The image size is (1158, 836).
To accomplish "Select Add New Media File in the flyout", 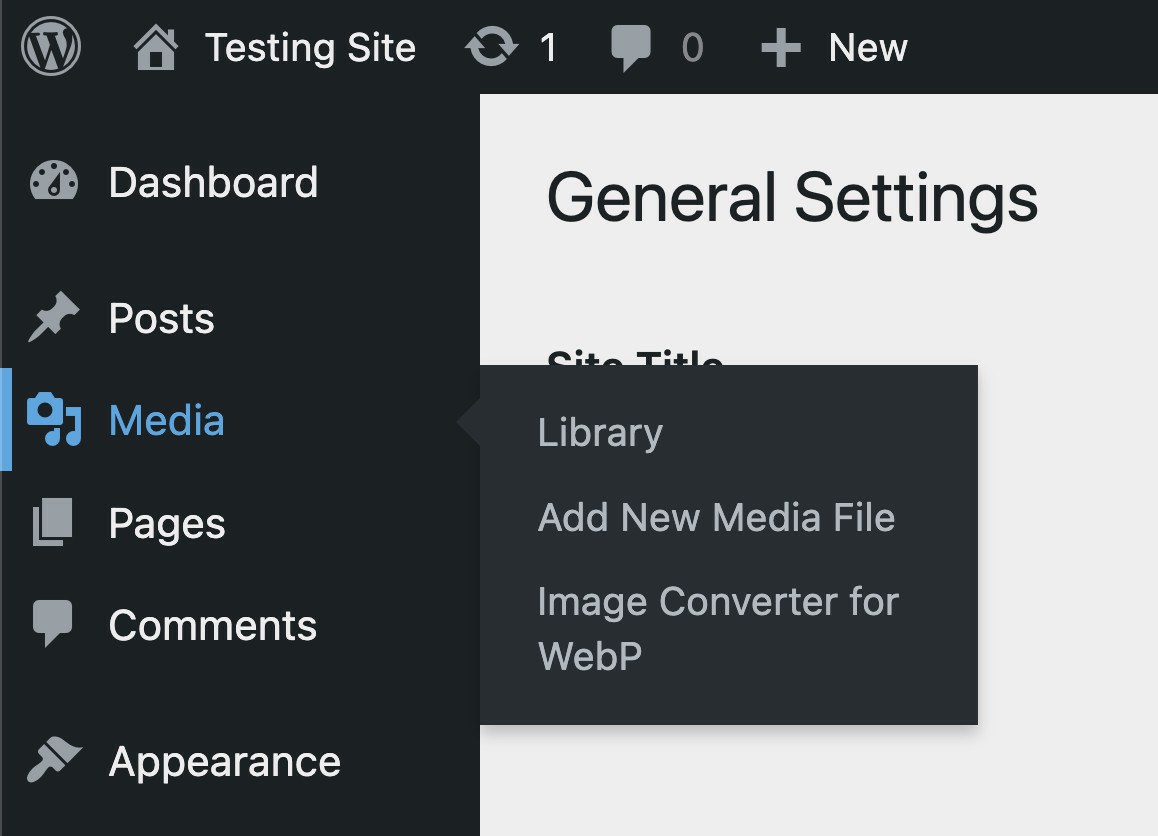I will point(716,518).
